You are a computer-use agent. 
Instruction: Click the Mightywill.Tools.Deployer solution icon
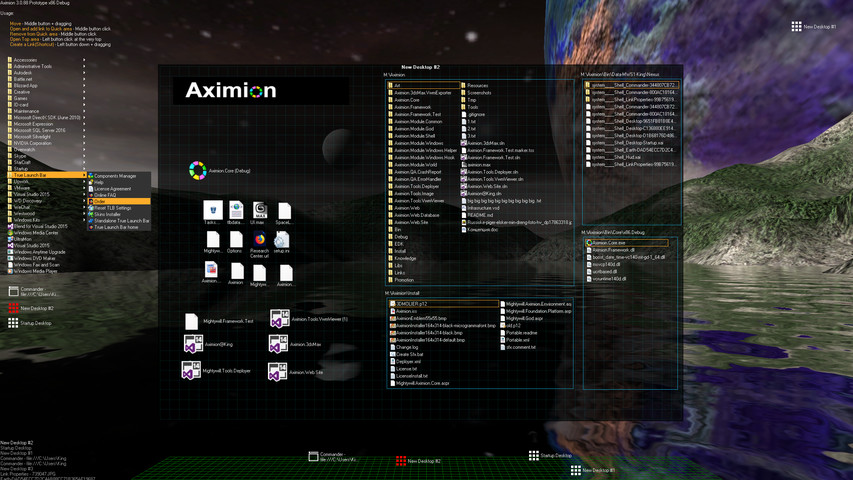coord(191,371)
